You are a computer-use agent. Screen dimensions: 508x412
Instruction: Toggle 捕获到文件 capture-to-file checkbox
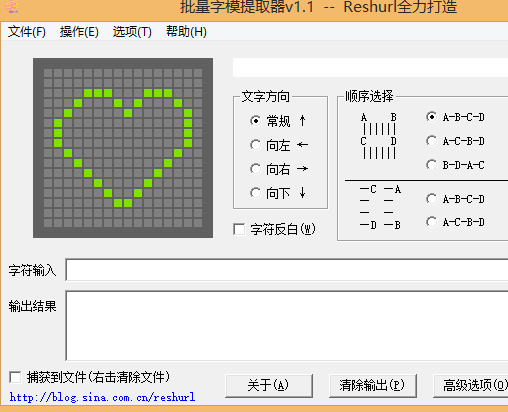(15, 377)
